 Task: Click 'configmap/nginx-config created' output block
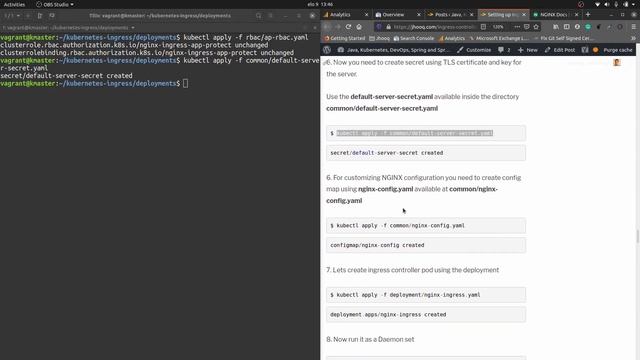click(426, 245)
